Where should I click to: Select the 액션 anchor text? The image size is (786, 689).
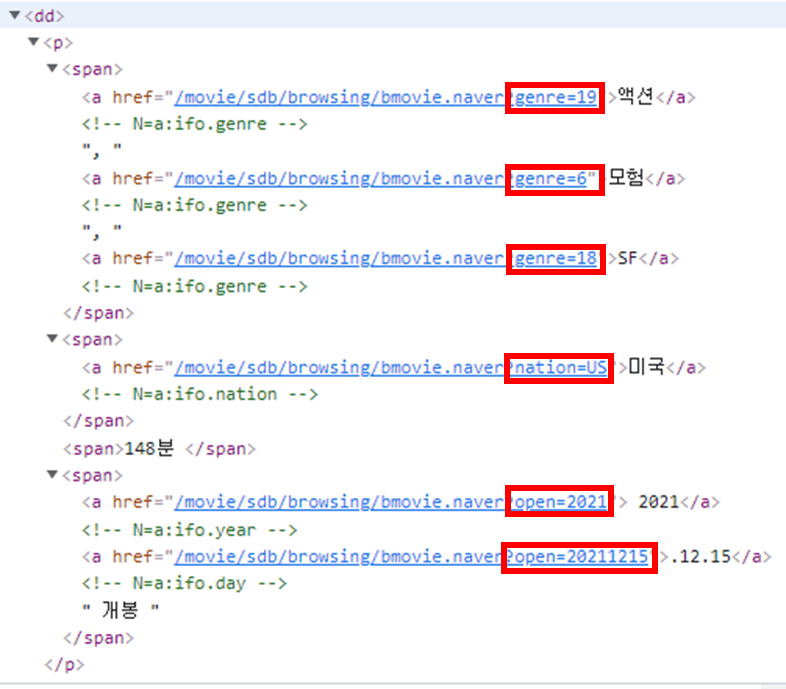pos(636,96)
